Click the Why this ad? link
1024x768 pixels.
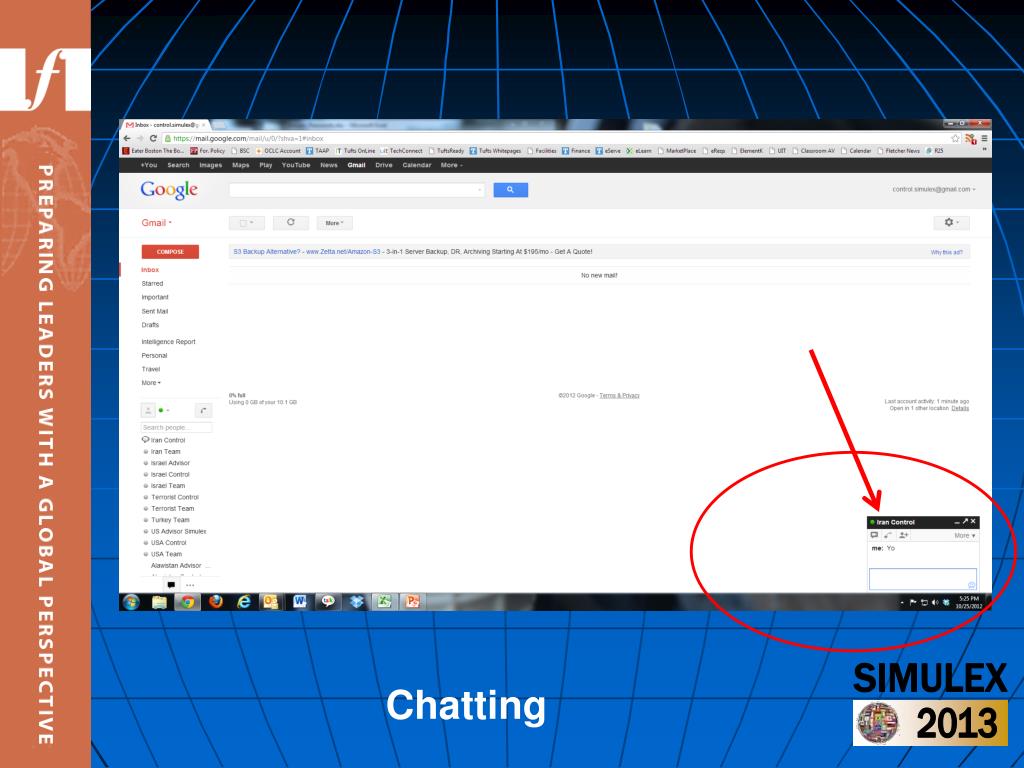pyautogui.click(x=946, y=252)
